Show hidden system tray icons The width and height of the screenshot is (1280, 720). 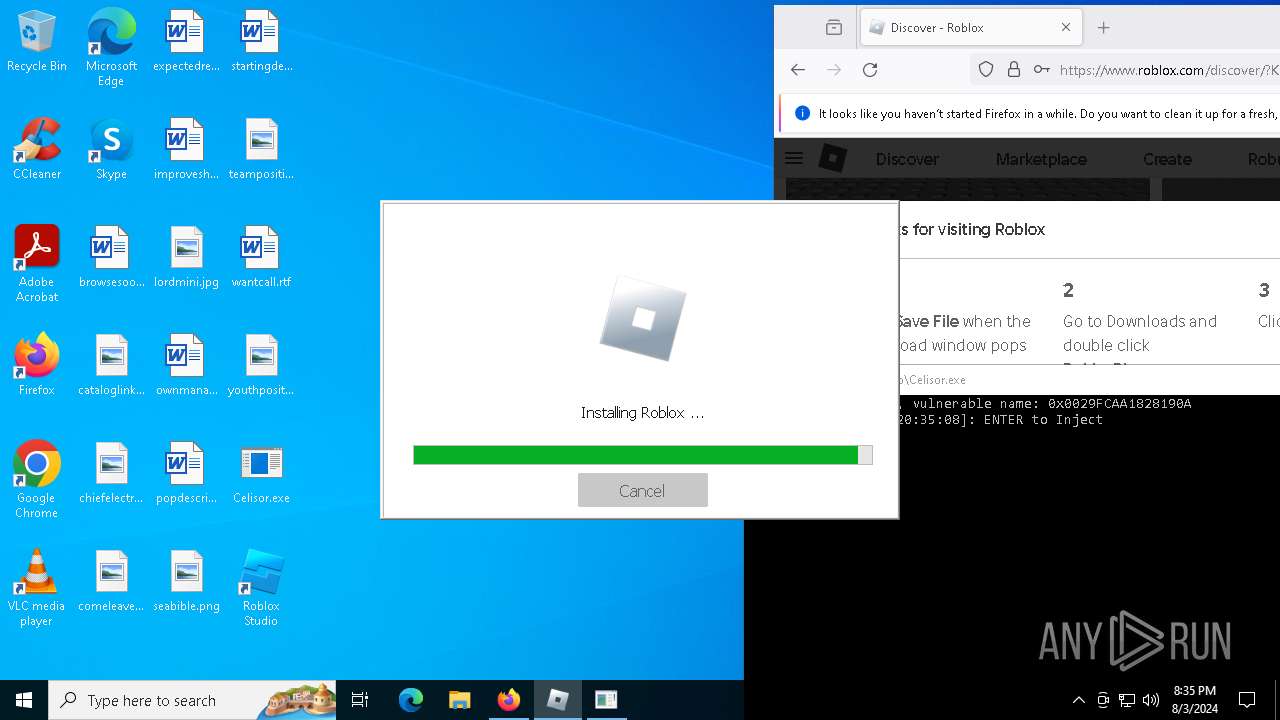tap(1078, 700)
